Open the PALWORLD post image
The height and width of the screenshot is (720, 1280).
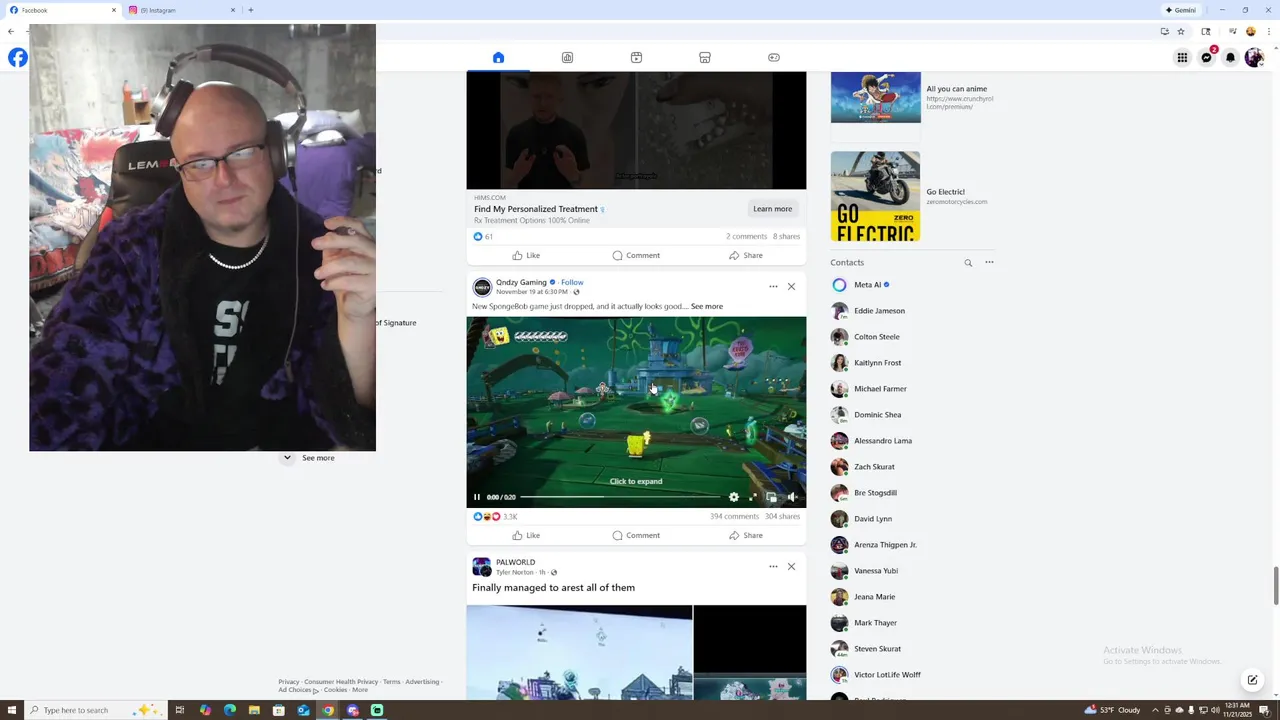point(579,652)
